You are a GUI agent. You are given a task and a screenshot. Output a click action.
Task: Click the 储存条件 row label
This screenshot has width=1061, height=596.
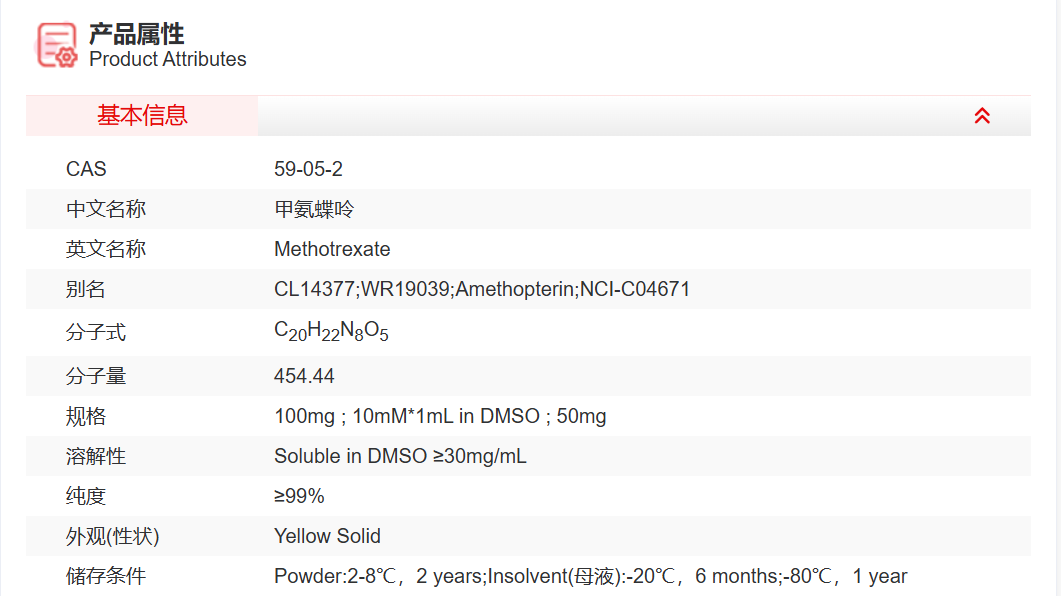pyautogui.click(x=106, y=576)
